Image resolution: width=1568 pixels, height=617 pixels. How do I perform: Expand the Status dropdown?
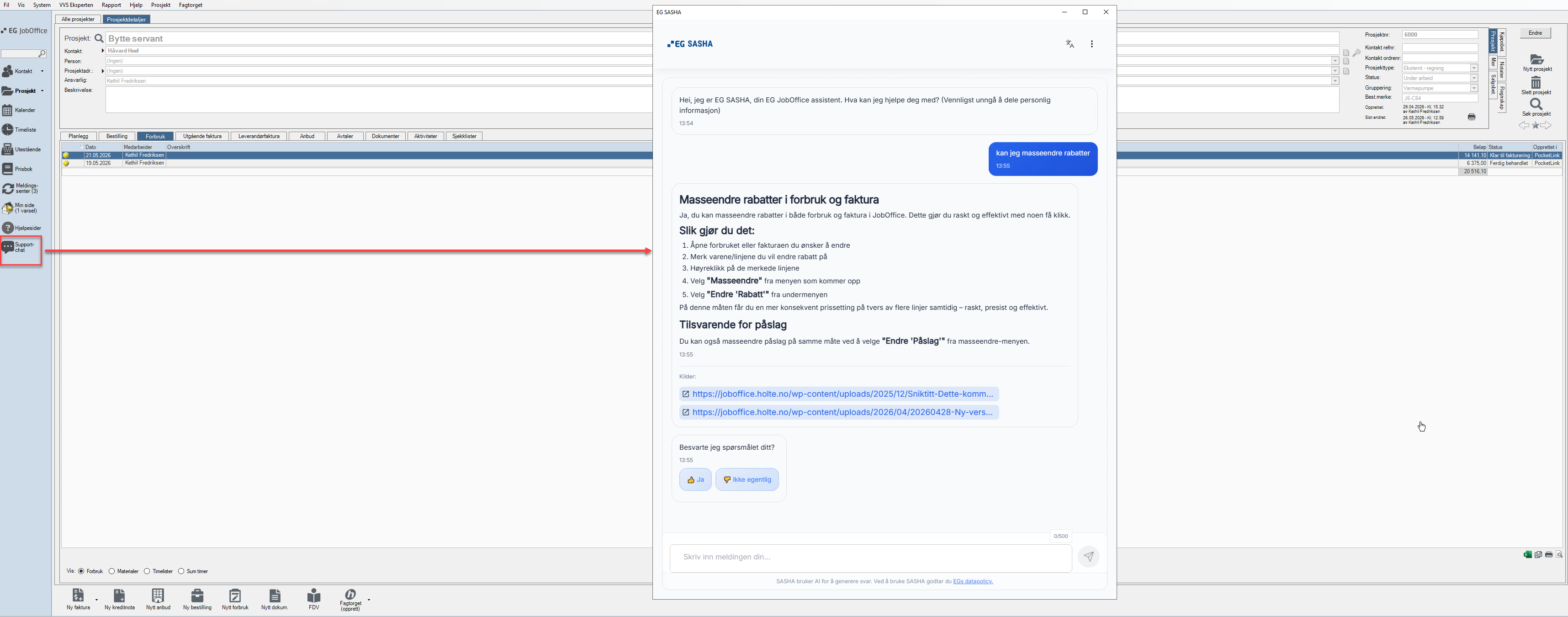[x=1473, y=78]
